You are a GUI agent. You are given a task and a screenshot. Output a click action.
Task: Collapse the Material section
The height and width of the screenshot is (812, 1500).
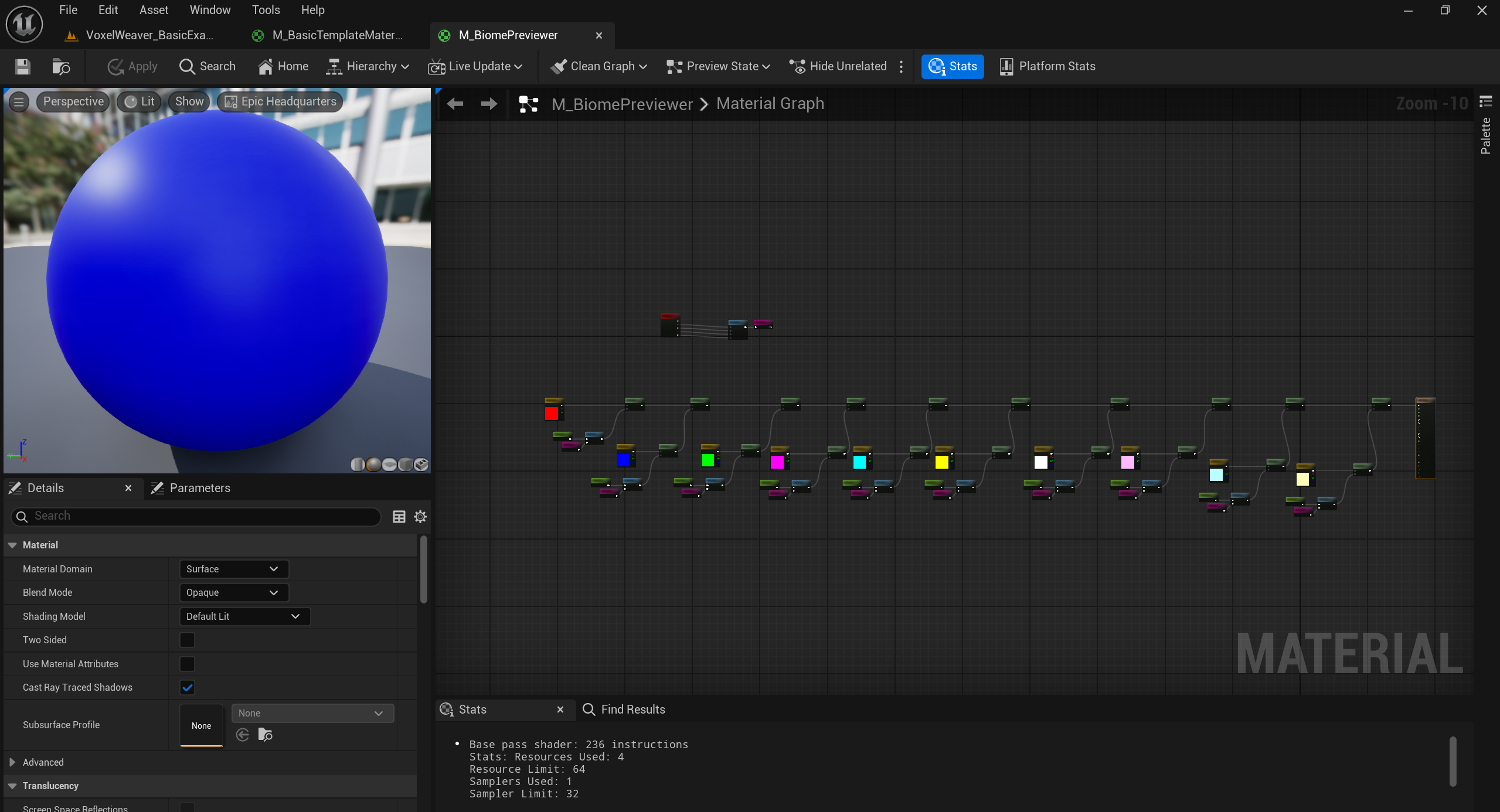[12, 545]
